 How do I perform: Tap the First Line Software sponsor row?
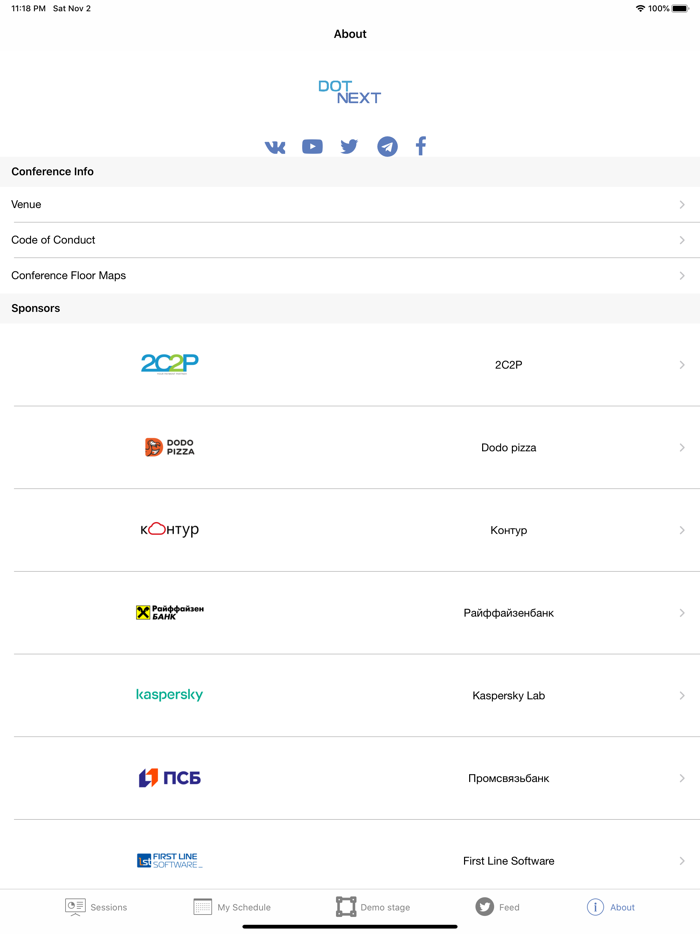pyautogui.click(x=350, y=860)
